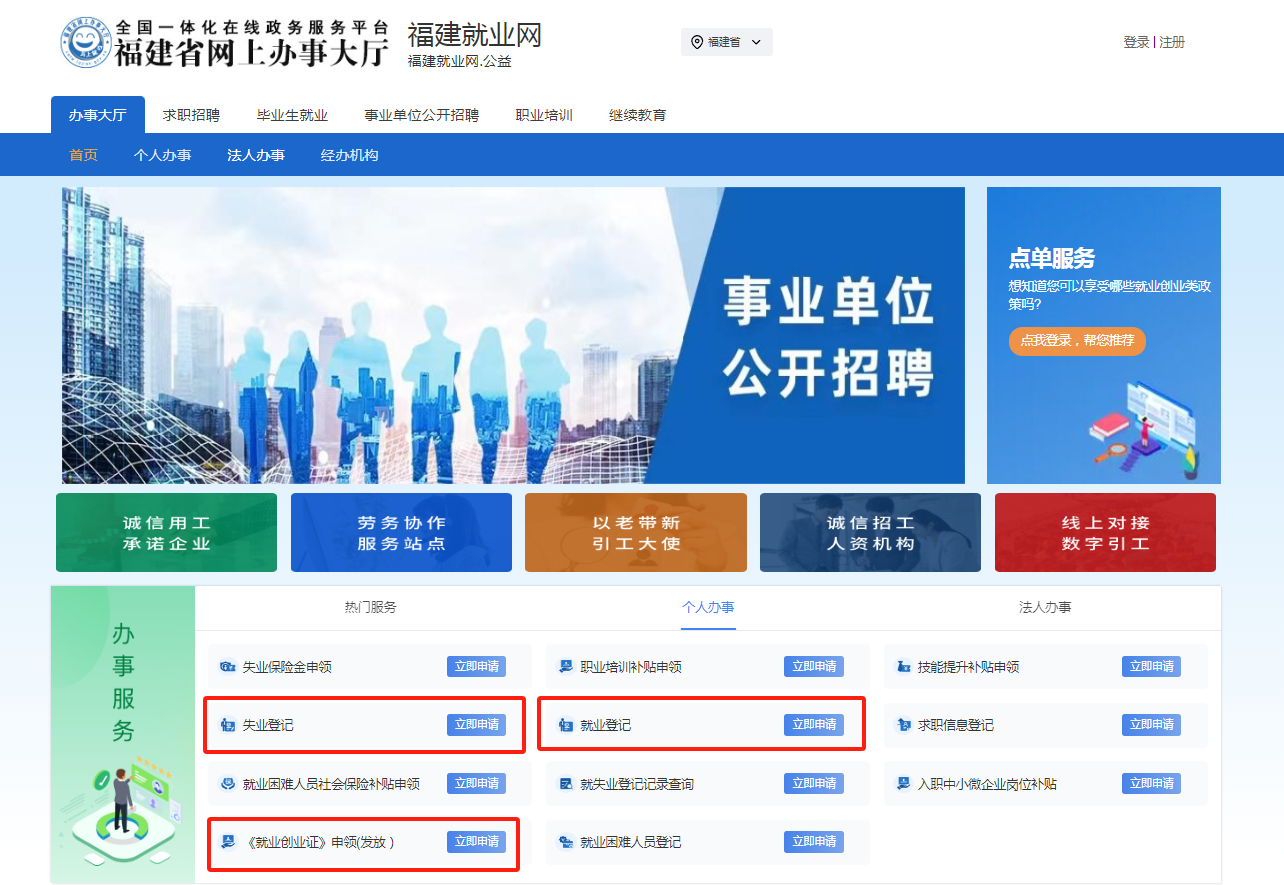1284x885 pixels.
Task: Open the 诚信用工承诺企业 tile
Action: (x=166, y=533)
